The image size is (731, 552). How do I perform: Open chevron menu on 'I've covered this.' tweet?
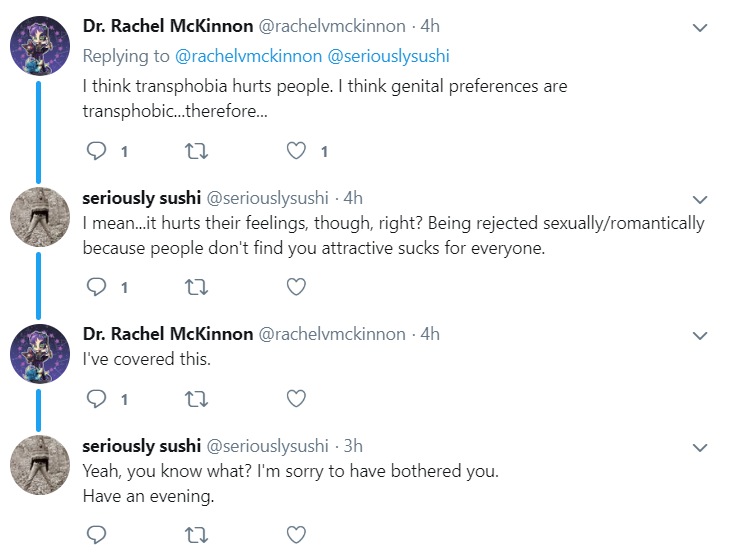700,336
